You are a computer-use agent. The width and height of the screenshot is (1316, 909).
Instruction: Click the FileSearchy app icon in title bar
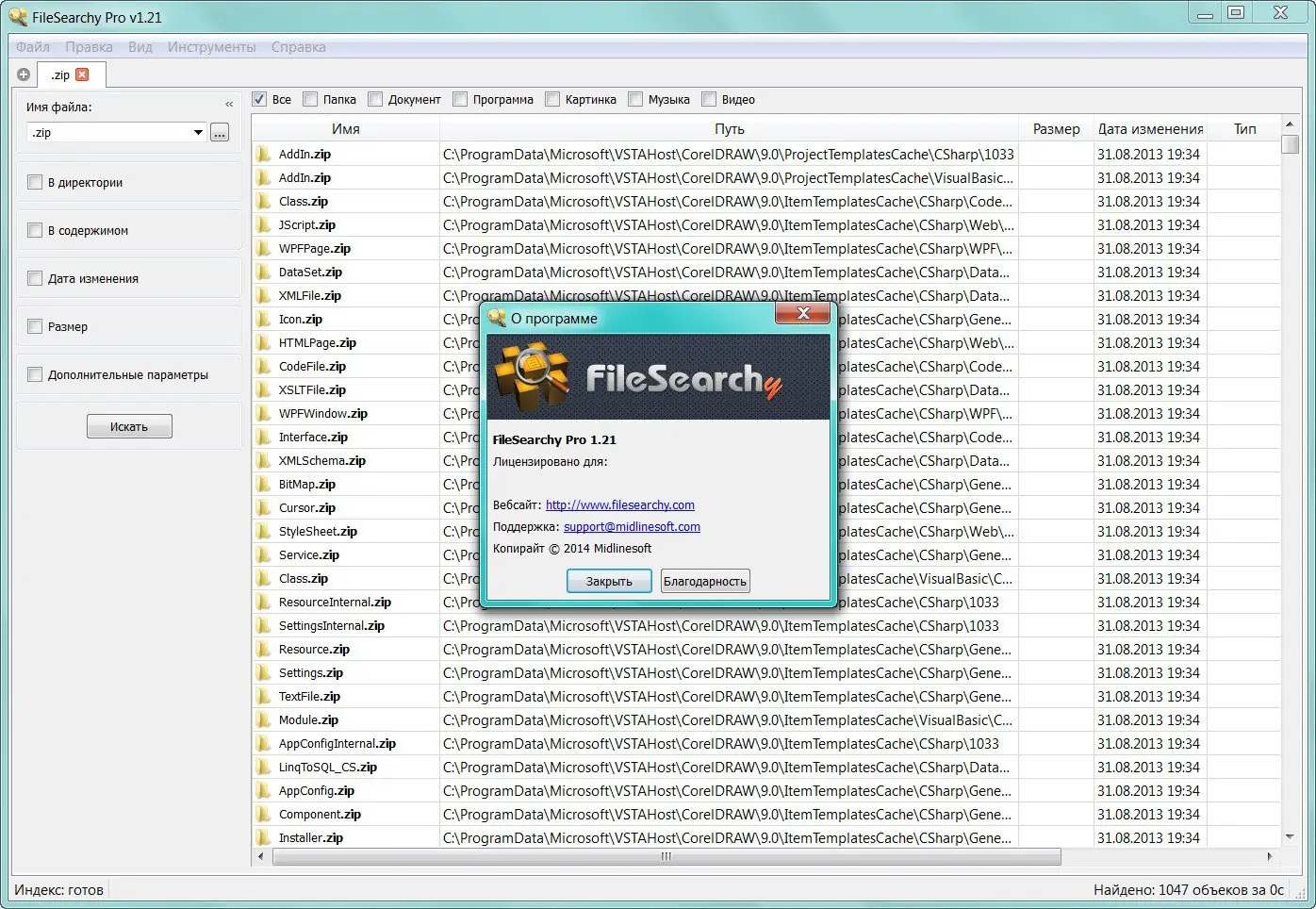coord(18,16)
